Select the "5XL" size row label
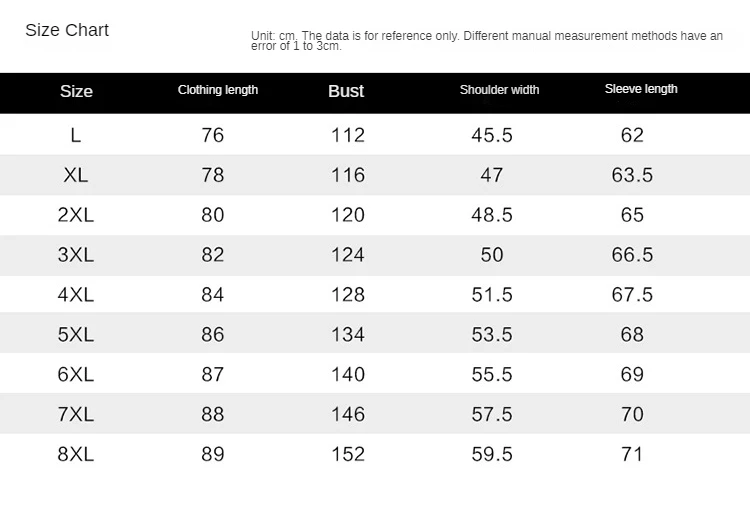This screenshot has height=506, width=750. (x=76, y=335)
